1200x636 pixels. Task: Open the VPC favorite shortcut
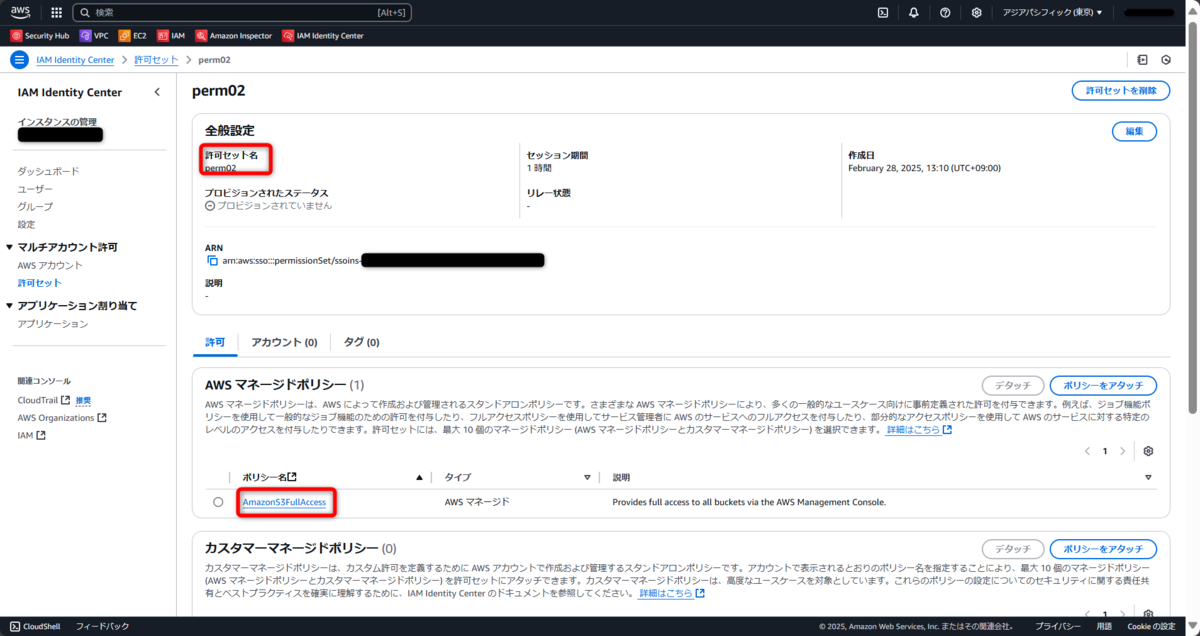tap(94, 35)
